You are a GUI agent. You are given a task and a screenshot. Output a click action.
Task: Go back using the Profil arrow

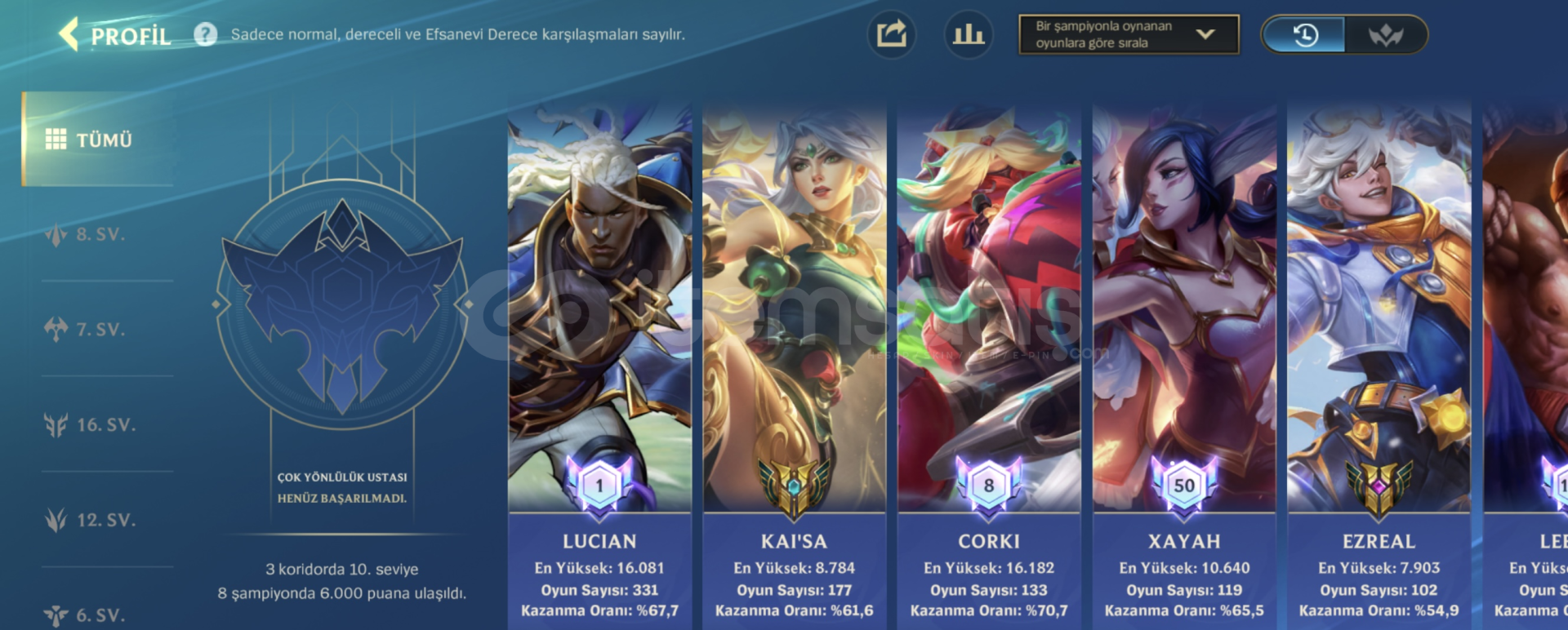point(69,34)
